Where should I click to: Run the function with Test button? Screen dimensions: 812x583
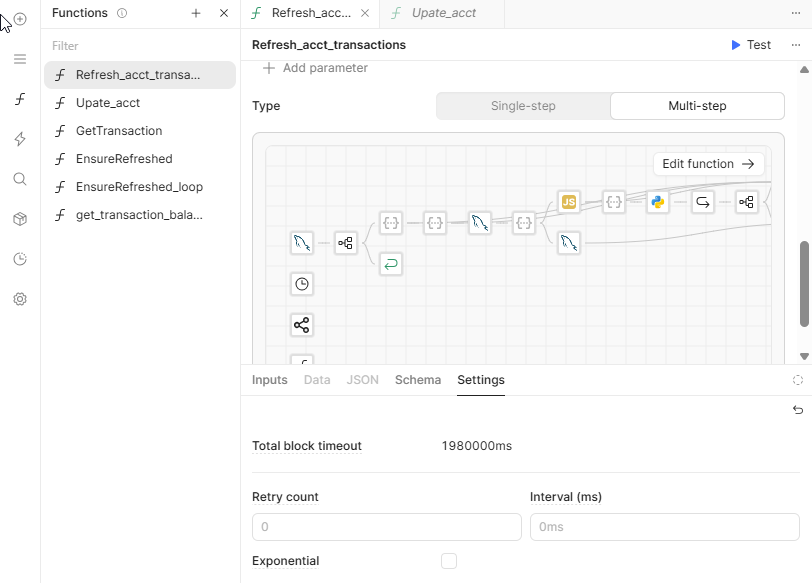coord(751,45)
